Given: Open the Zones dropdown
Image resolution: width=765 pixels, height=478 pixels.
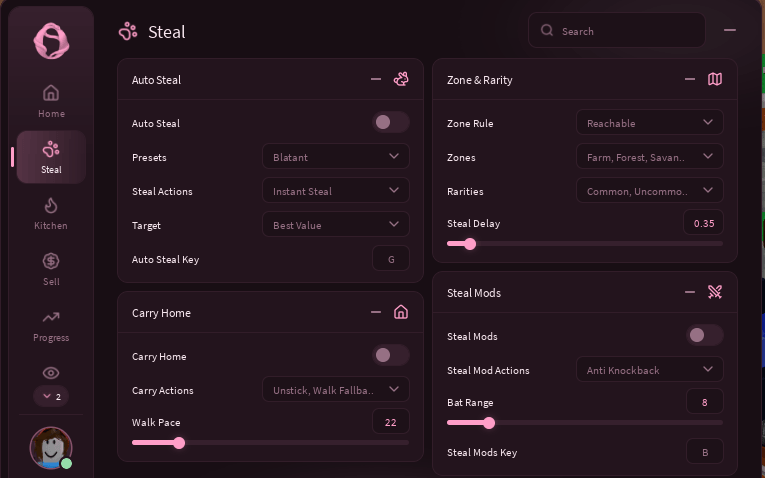Looking at the screenshot, I should 650,157.
